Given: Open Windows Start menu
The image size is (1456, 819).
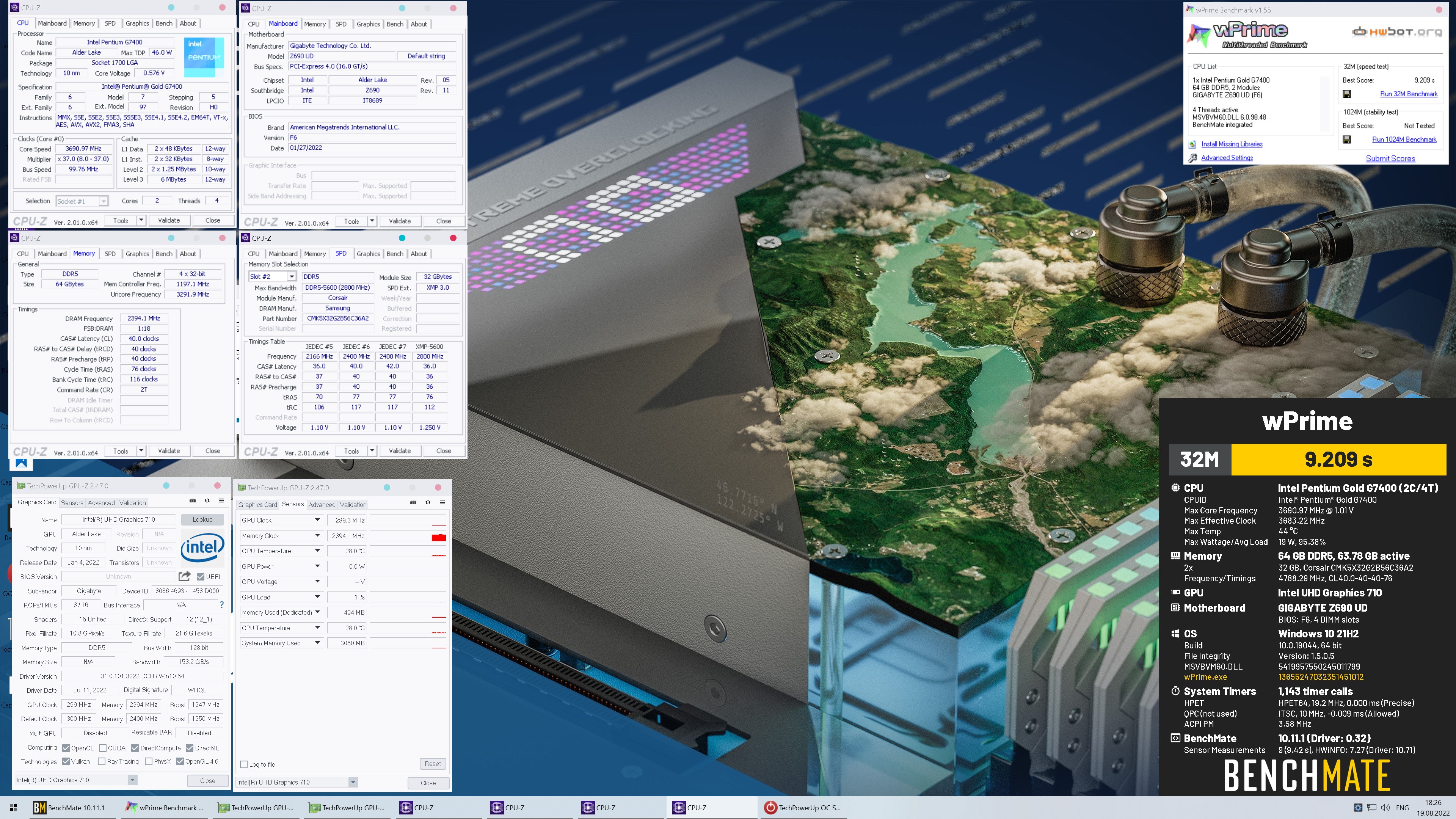Looking at the screenshot, I should 14,808.
